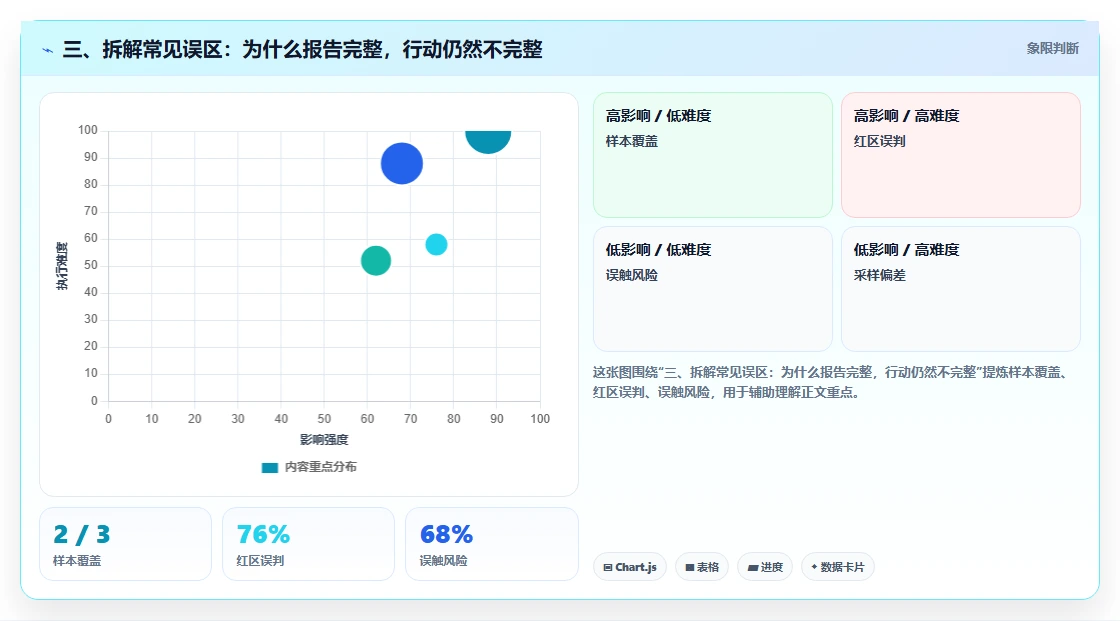Click the 影响强度 x-axis title
This screenshot has height=621, width=1120.
click(x=324, y=439)
